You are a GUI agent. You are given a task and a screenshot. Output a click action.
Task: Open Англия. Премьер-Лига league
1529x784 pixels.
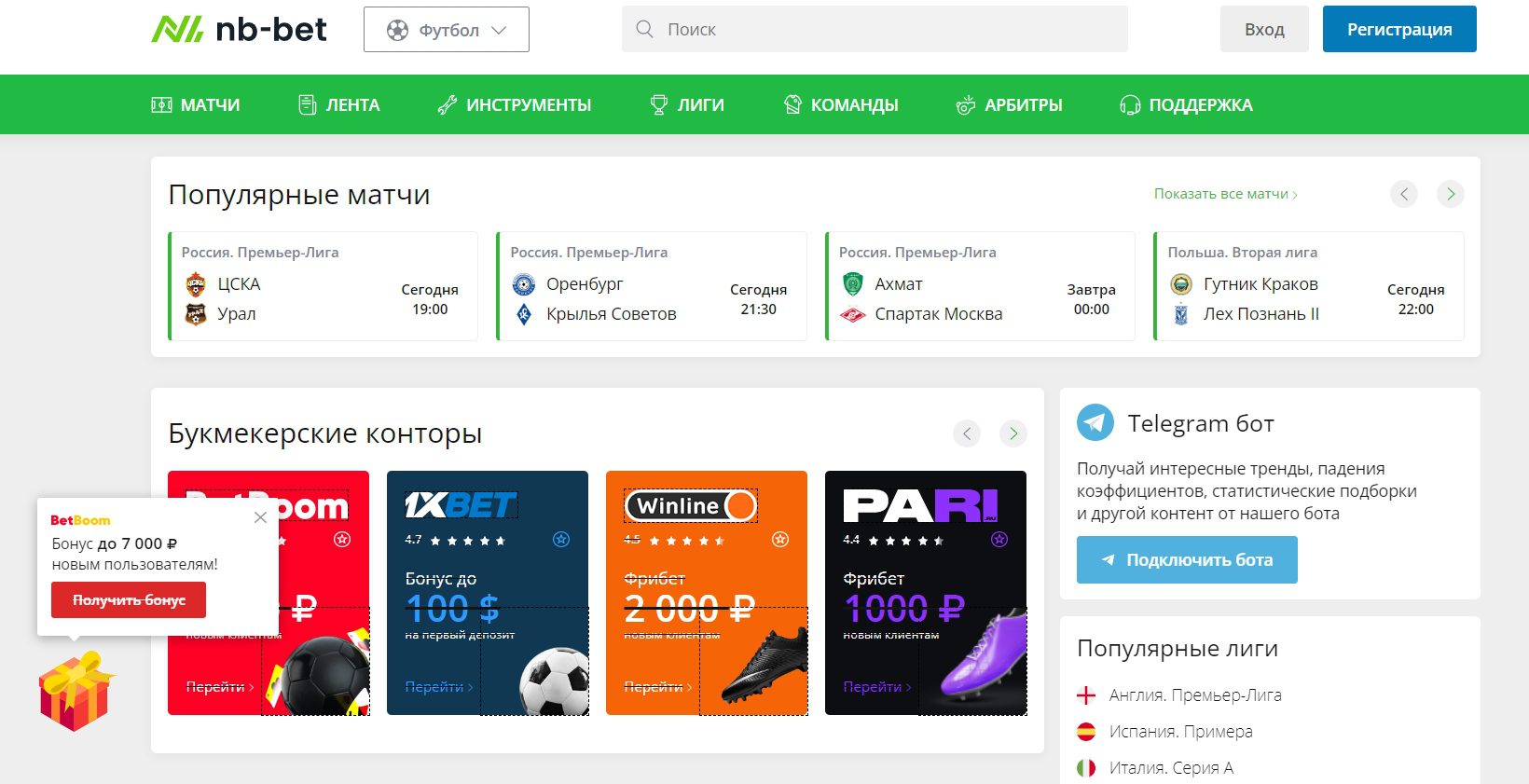[x=1195, y=695]
